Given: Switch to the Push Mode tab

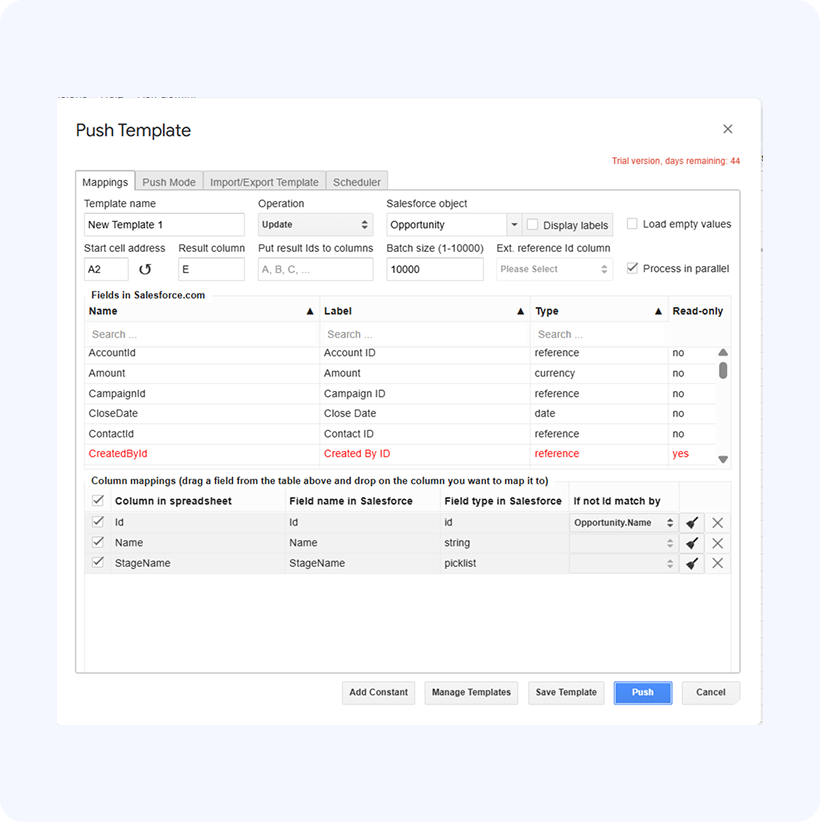Looking at the screenshot, I should (x=169, y=182).
